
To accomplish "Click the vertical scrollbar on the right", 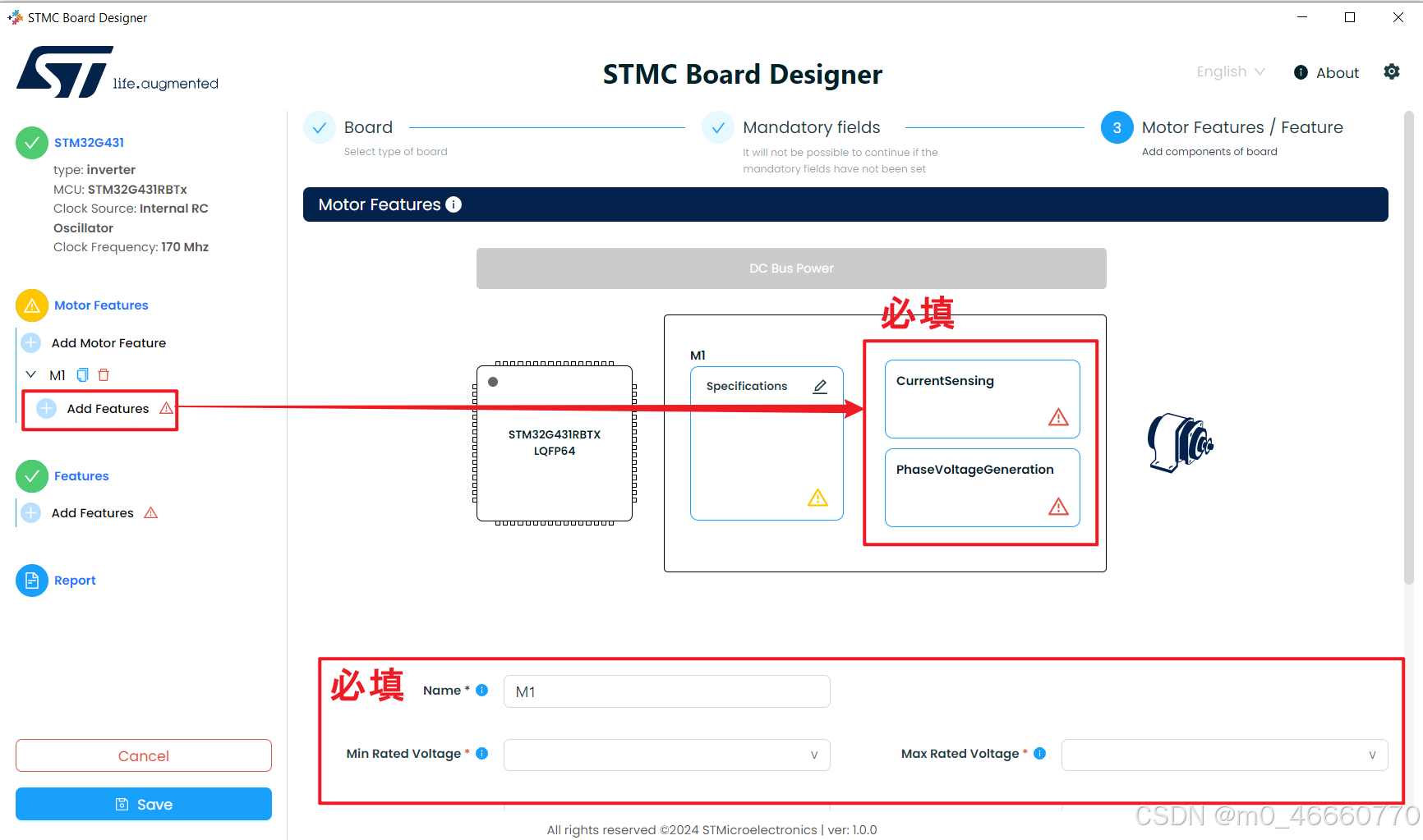I will click(1408, 348).
